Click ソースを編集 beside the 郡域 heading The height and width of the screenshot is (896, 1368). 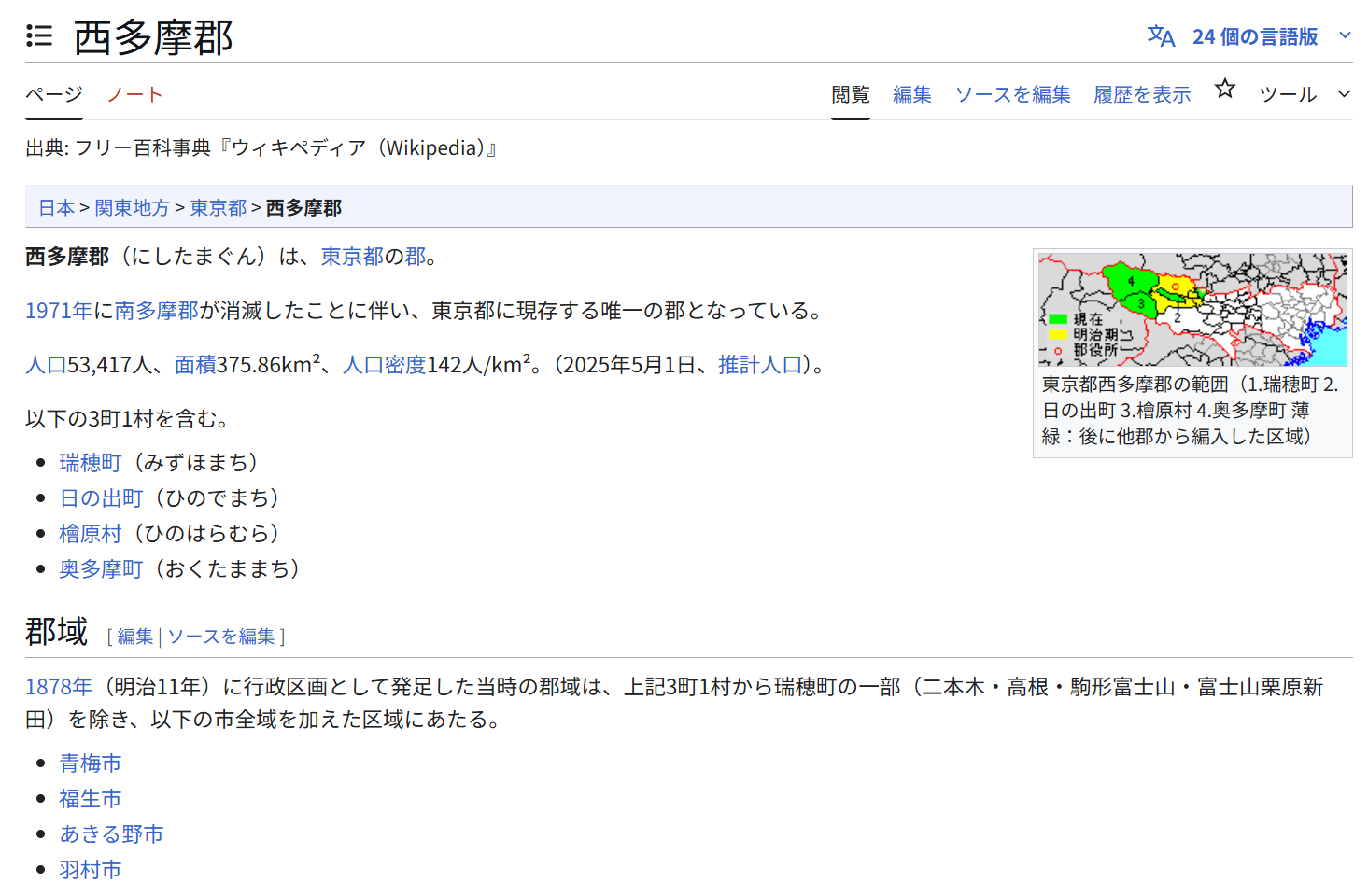tap(221, 637)
